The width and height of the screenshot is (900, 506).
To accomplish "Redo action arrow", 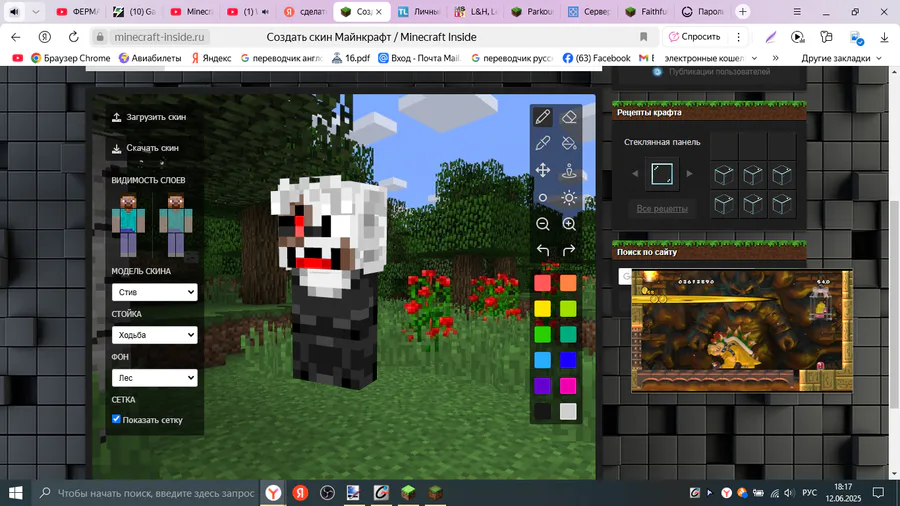I will pos(569,250).
